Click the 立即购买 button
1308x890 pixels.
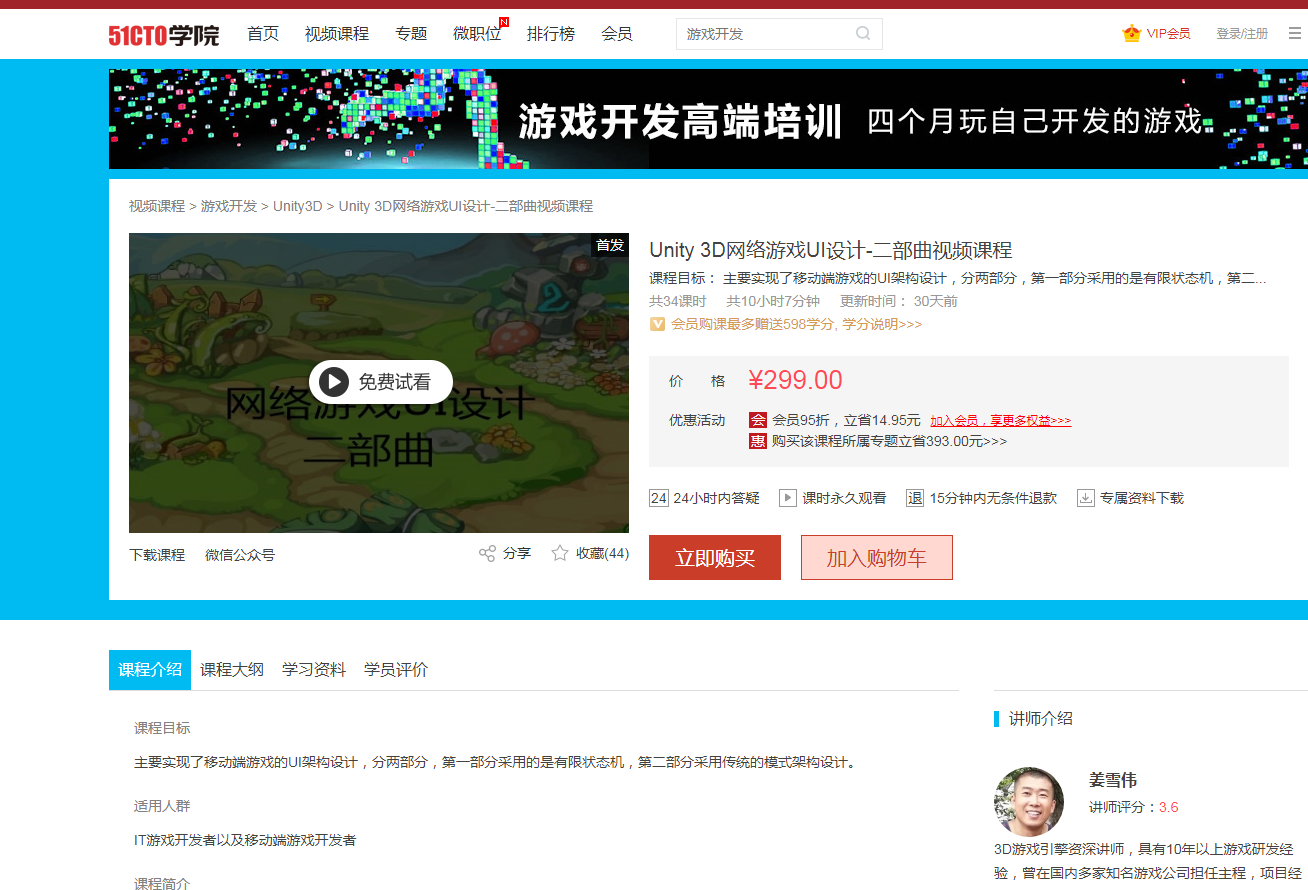click(715, 558)
